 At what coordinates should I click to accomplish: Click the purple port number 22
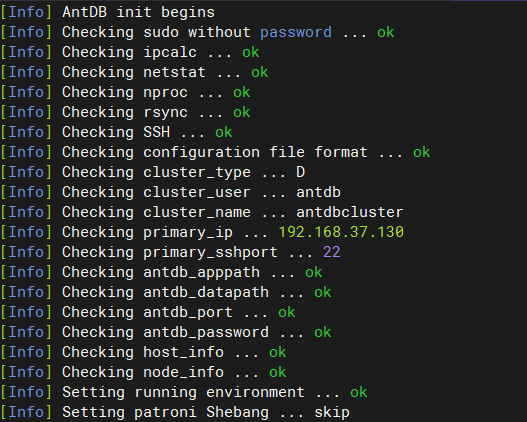[331, 252]
